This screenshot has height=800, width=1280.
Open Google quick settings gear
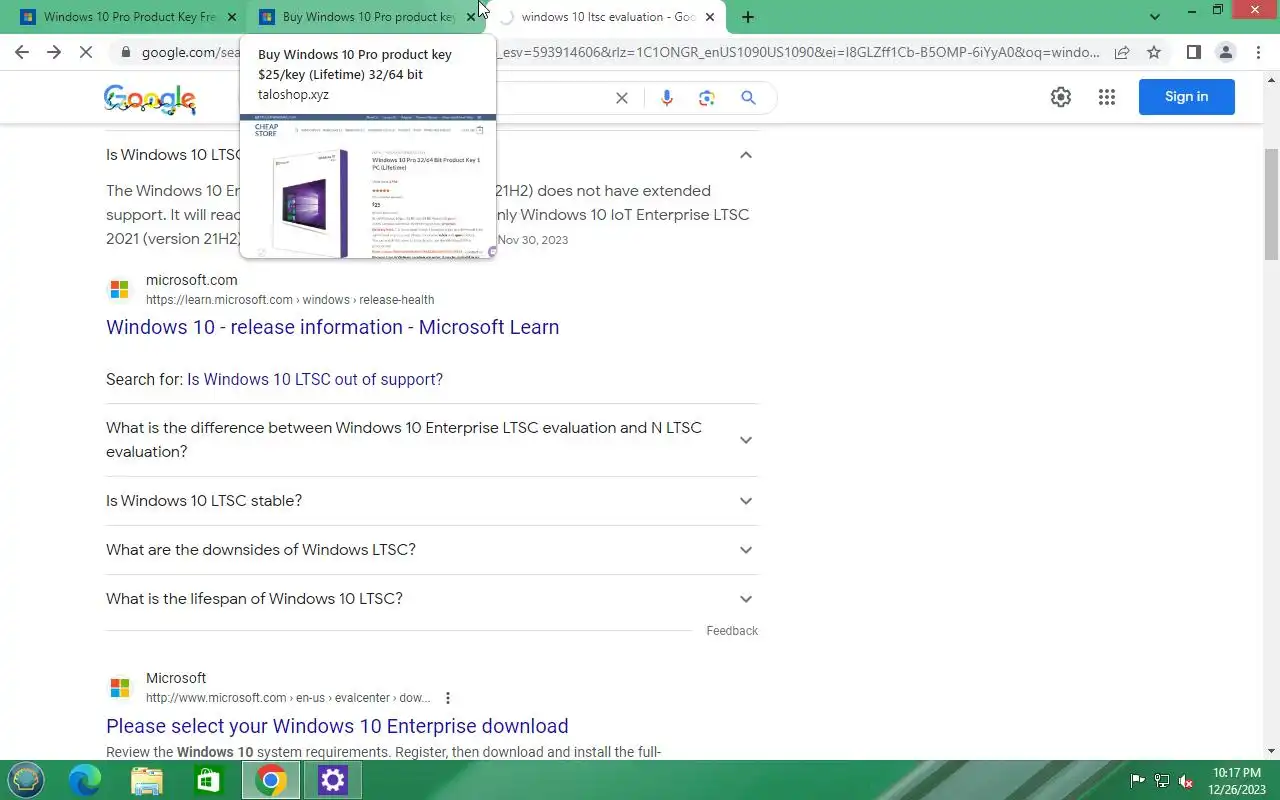[1061, 97]
